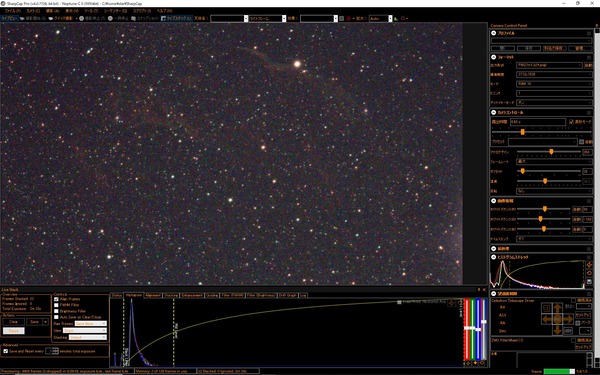Viewport: 600px width, 375px height.
Task: Click the Live View toolbar button
Action: click(9, 18)
